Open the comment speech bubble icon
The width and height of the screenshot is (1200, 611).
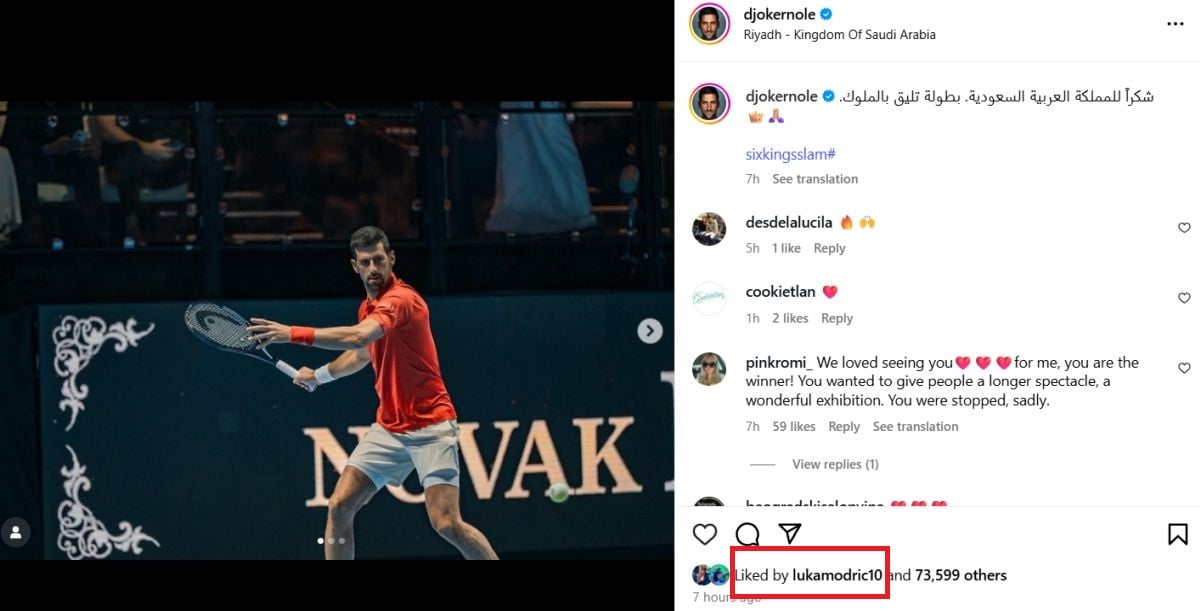click(x=748, y=534)
